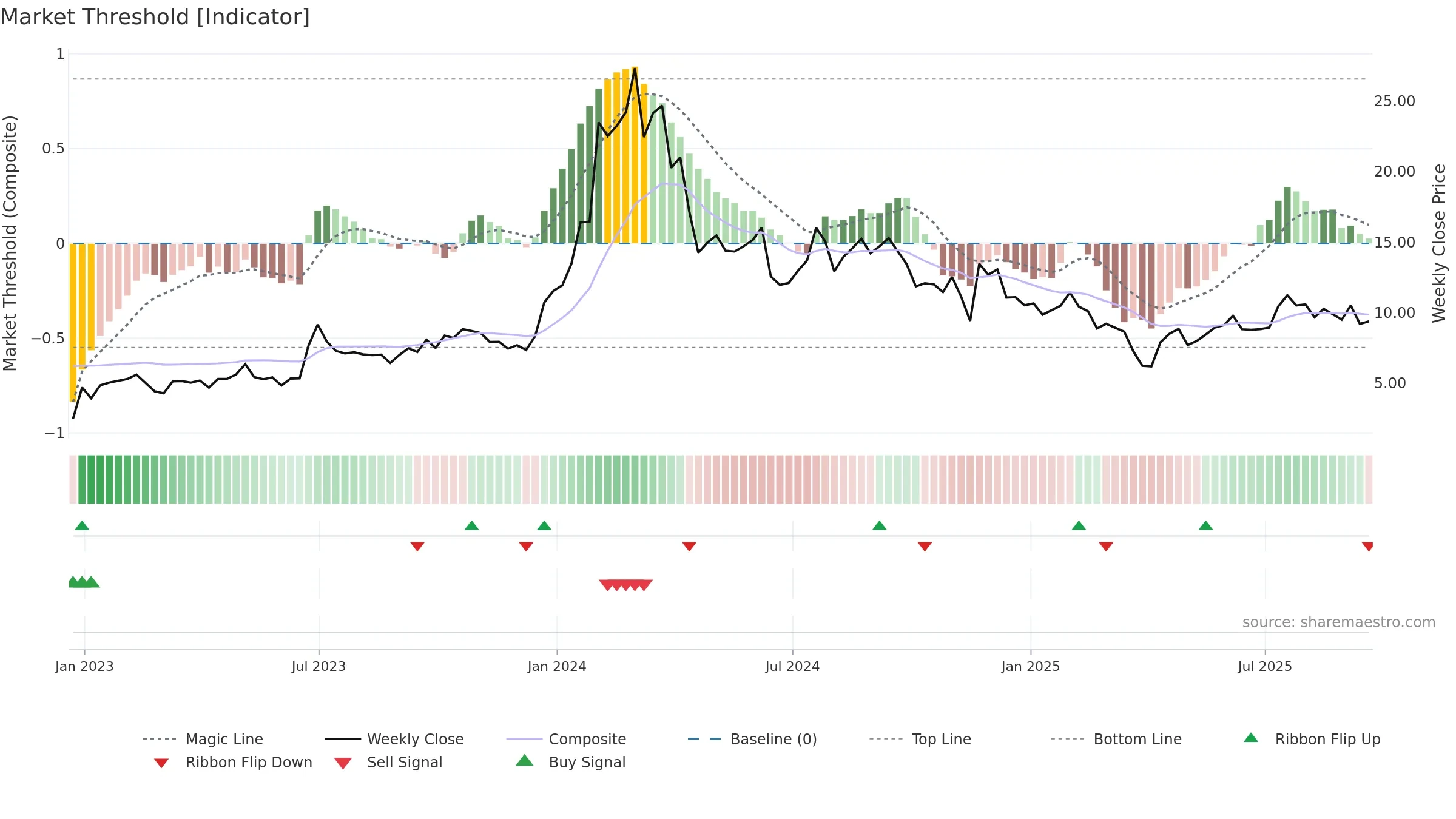
Task: Click the Ribbon Flip Up marker near Feb 2025
Action: coord(1079,525)
